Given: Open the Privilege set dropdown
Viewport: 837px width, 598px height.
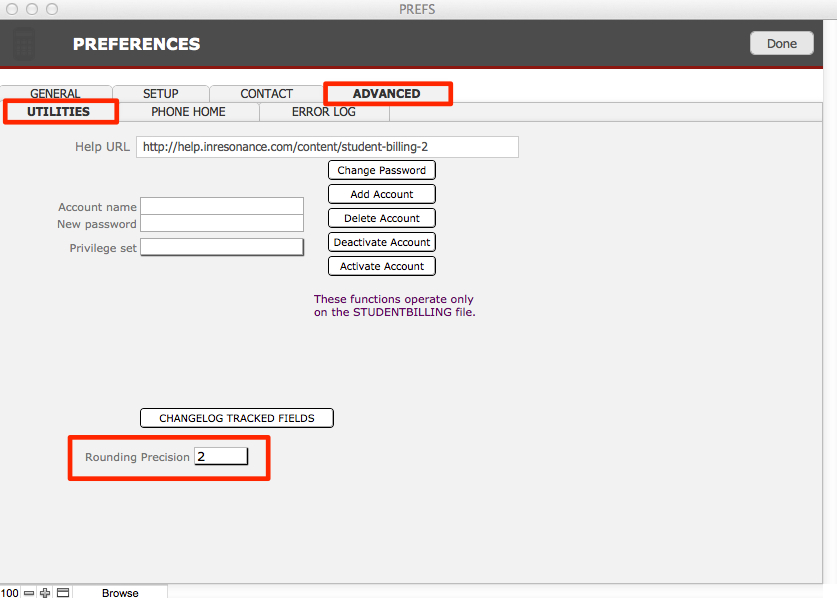Looking at the screenshot, I should [x=221, y=247].
